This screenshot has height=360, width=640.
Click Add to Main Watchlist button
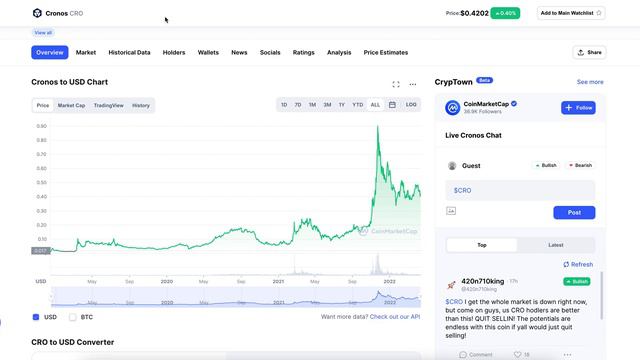pyautogui.click(x=571, y=13)
